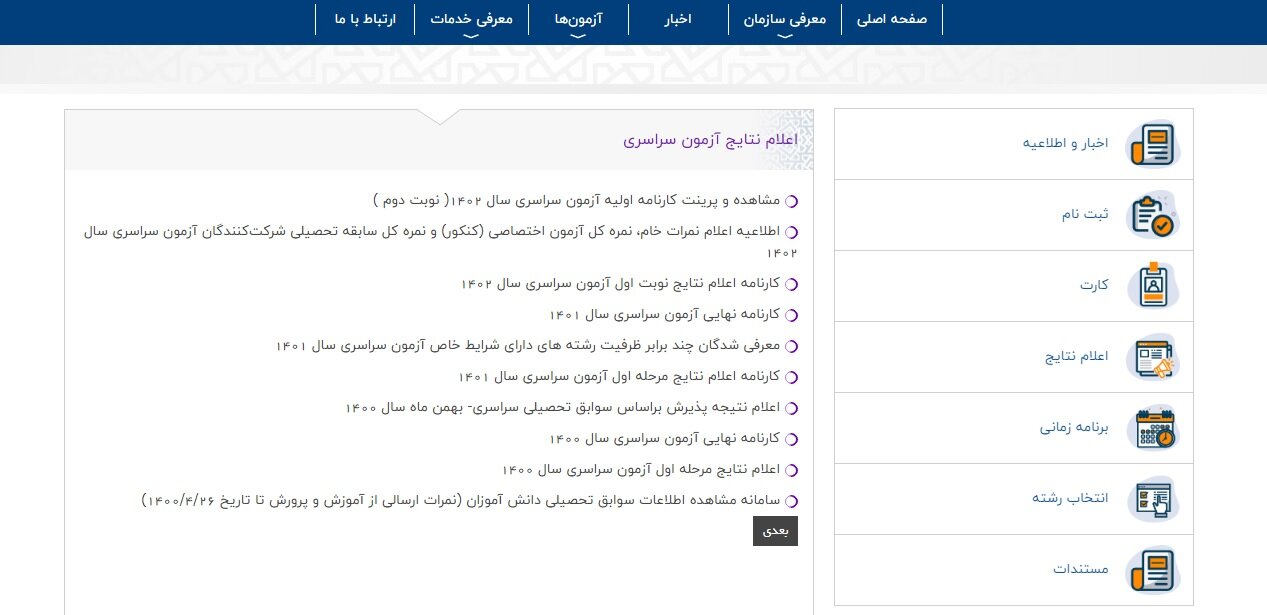Image resolution: width=1267 pixels, height=615 pixels.
Task: Choose radio for اعلام نتایج مرحله اول سال ۱۴۰۰
Action: (792, 470)
